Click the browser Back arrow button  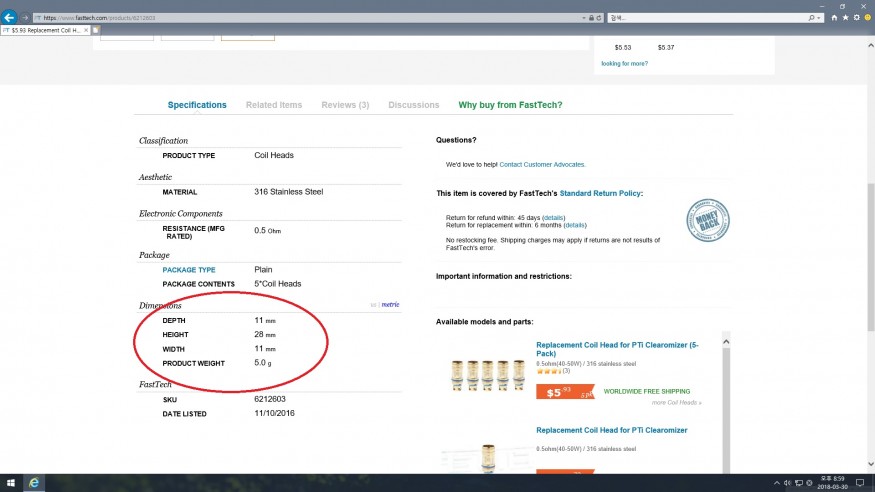[9, 17]
